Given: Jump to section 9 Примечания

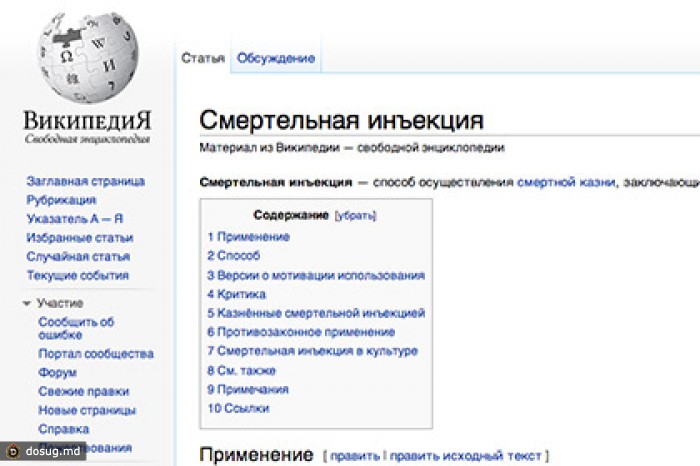Looking at the screenshot, I should [x=248, y=389].
